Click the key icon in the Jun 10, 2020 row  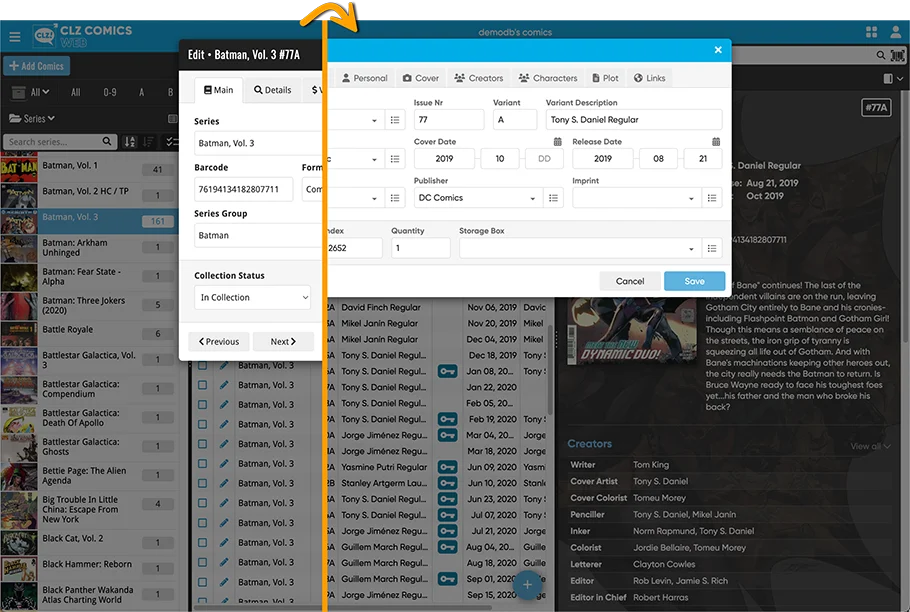[447, 483]
